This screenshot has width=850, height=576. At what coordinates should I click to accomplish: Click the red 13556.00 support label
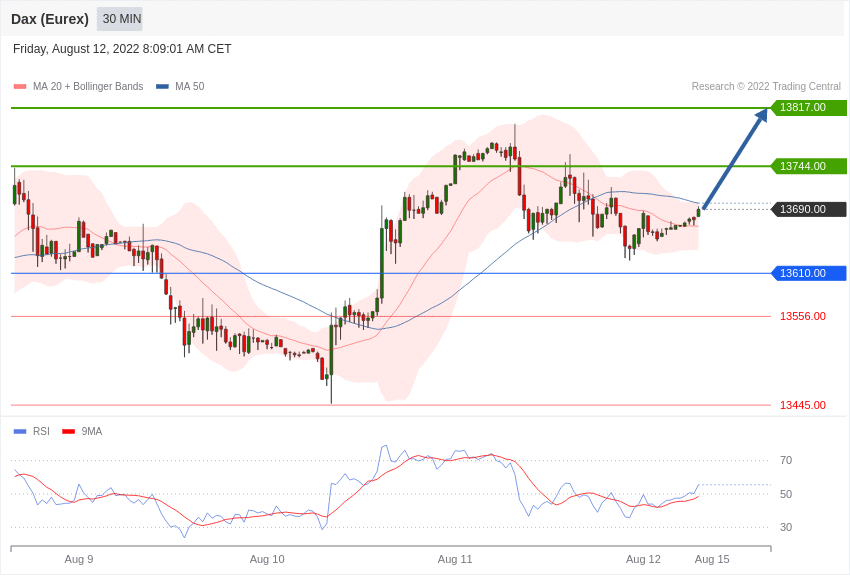click(803, 316)
